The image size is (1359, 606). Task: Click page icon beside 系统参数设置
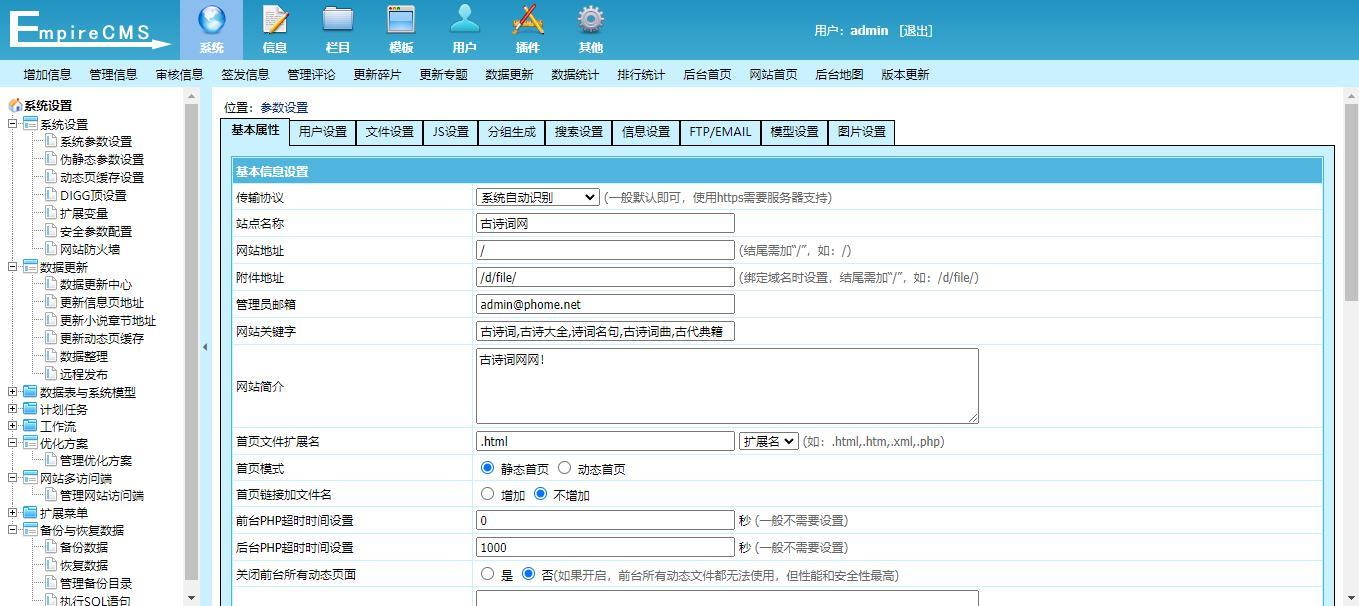(51, 141)
